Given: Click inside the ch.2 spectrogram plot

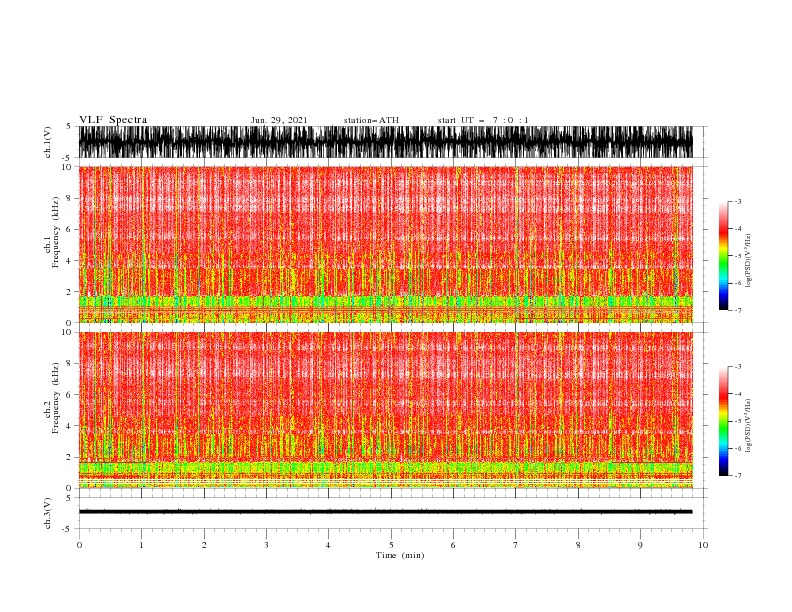Looking at the screenshot, I should point(386,410).
